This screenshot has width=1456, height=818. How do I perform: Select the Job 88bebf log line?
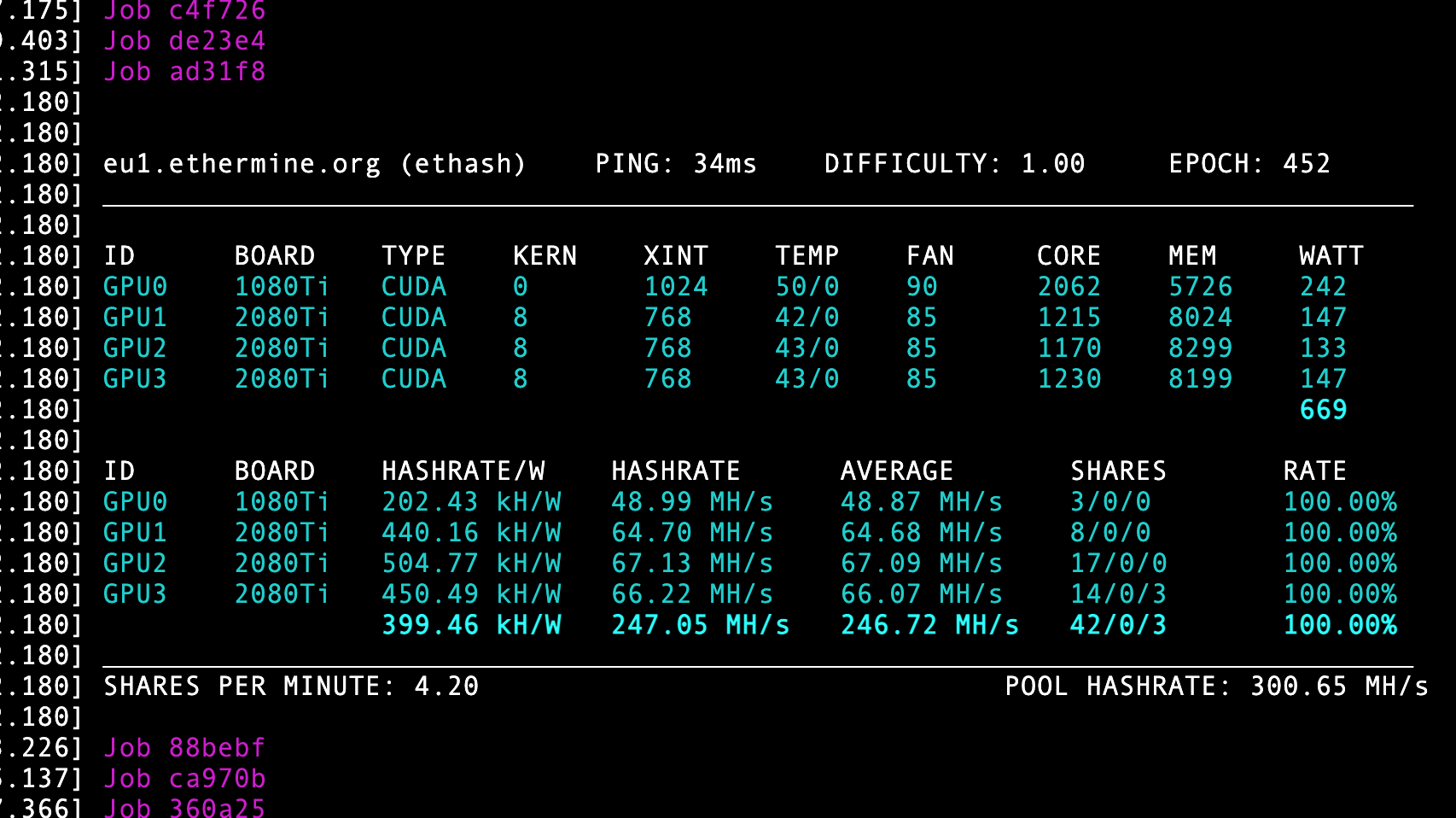coord(184,748)
